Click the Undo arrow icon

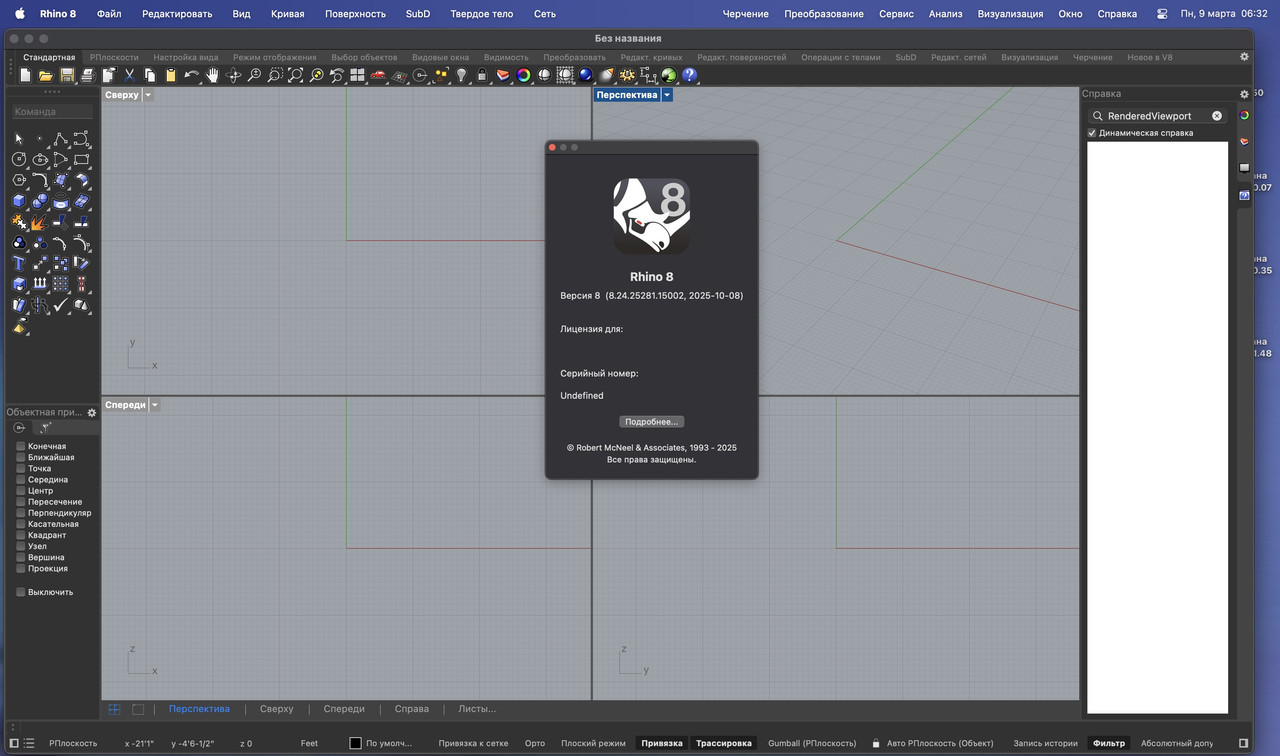coord(192,75)
